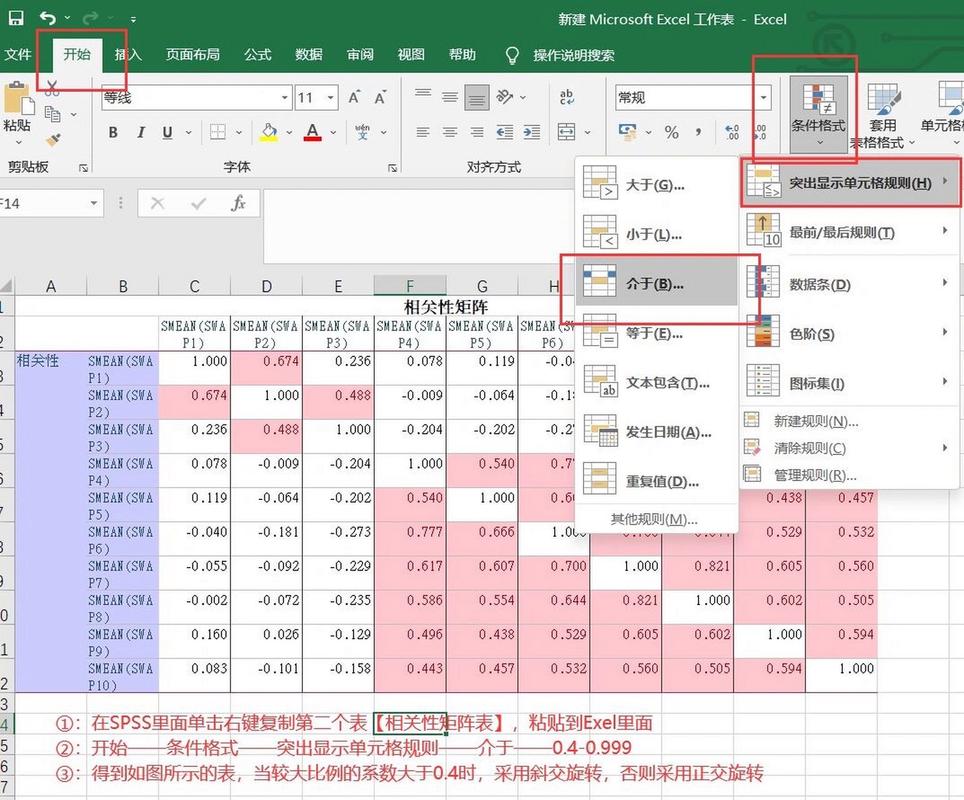The width and height of the screenshot is (964, 800).
Task: Select 文本包含(T) rule
Action: coord(656,382)
